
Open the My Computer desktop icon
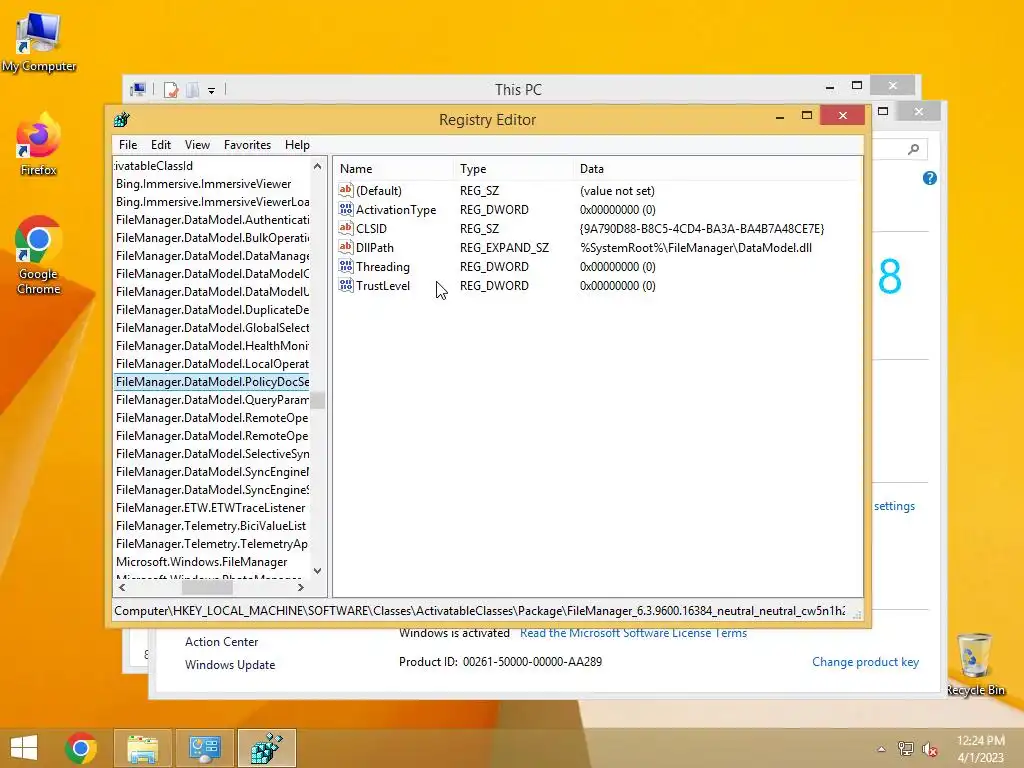click(39, 42)
